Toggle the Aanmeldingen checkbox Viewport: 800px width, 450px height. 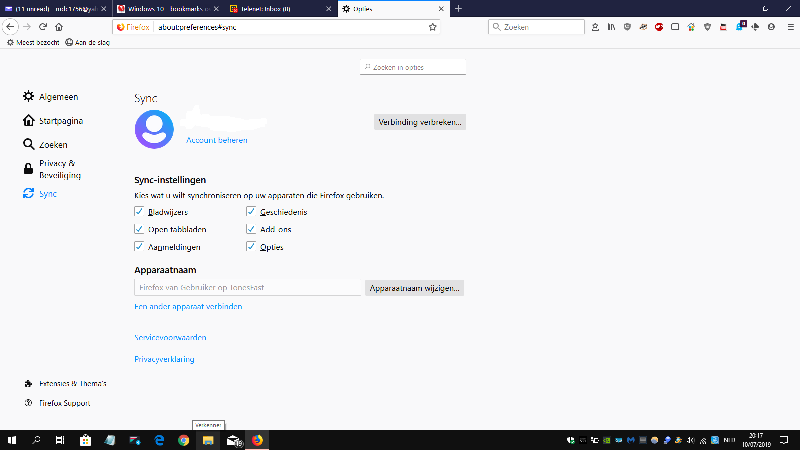click(x=139, y=246)
